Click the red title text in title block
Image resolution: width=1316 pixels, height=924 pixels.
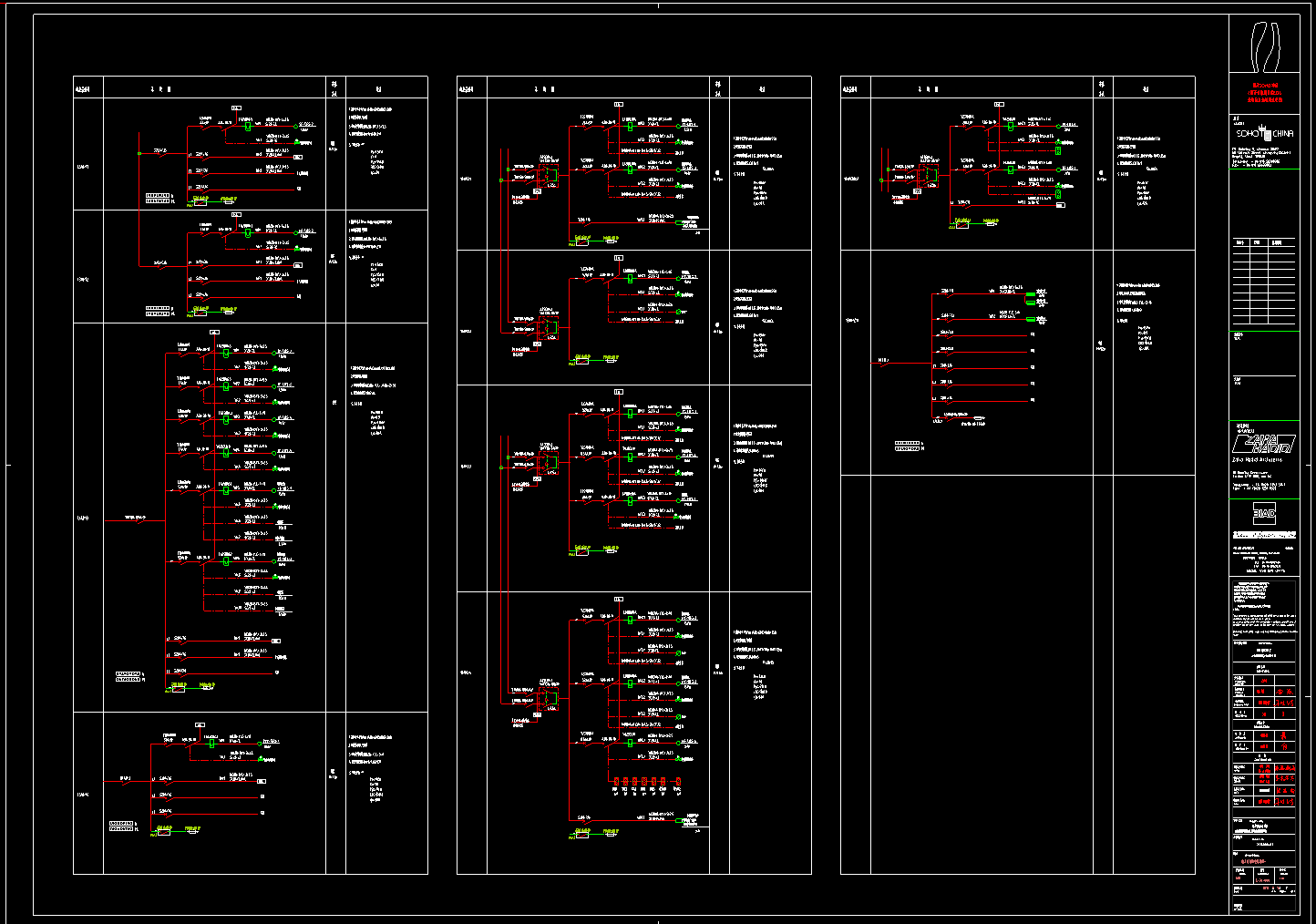click(1263, 93)
